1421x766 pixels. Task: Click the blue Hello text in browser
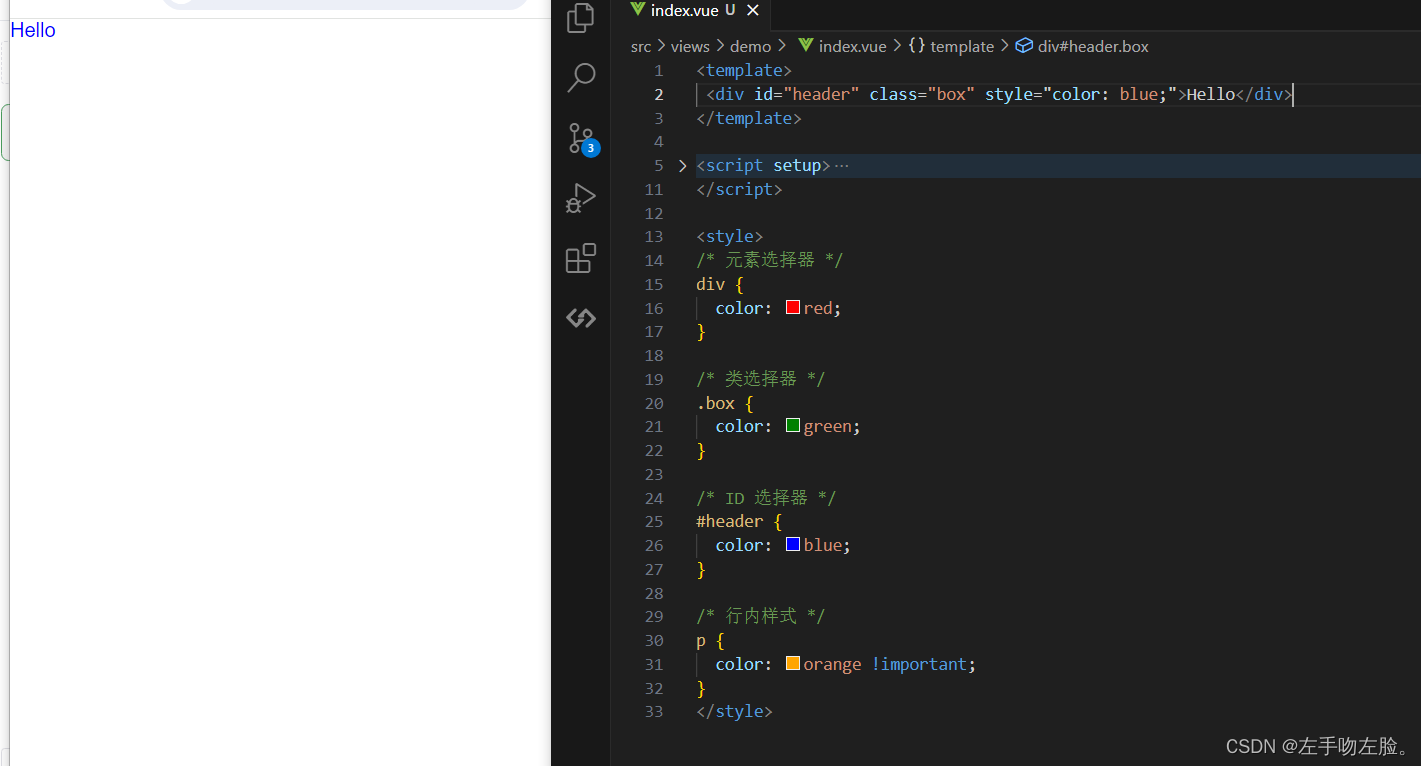point(33,30)
